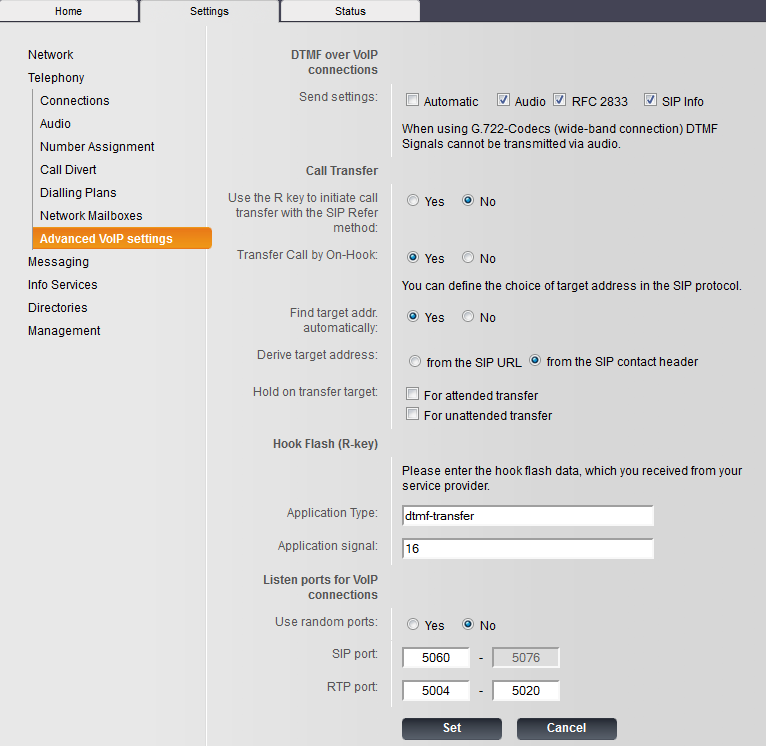
Task: Click the 'DTMF over VoIP connections' heading
Action: (335, 62)
